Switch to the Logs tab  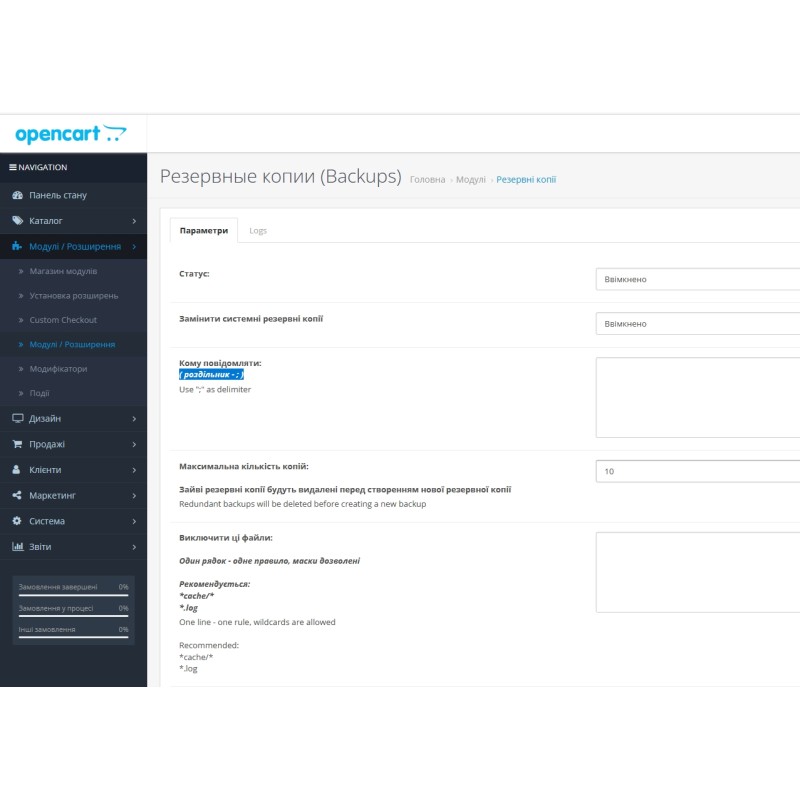(x=258, y=231)
